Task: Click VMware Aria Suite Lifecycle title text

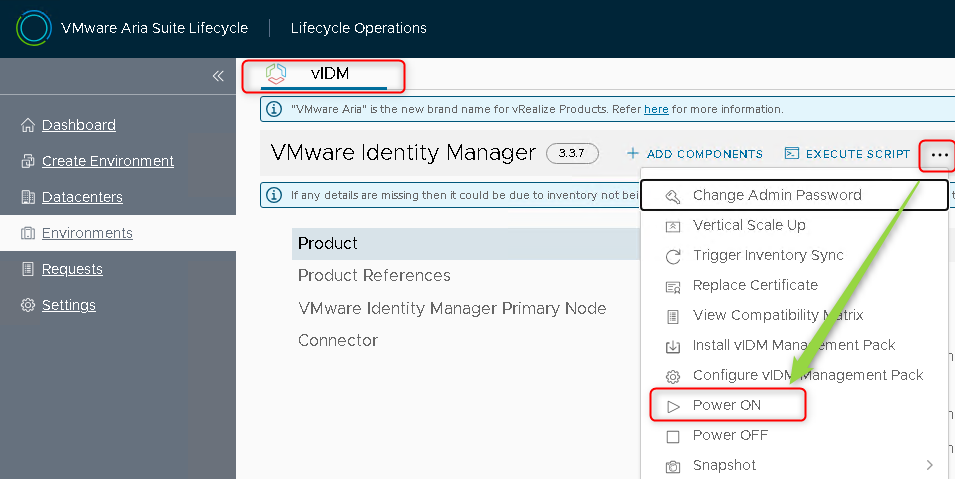Action: tap(155, 28)
